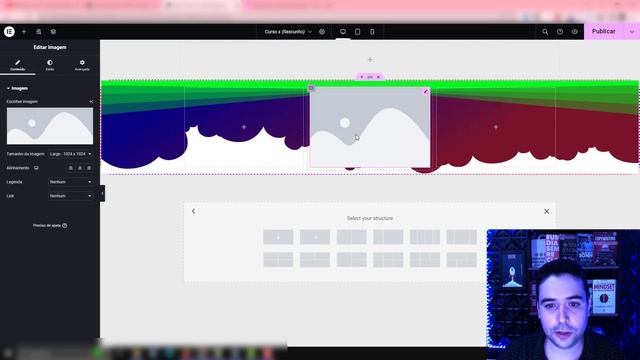The image size is (640, 360).
Task: Align image center
Action: [80, 168]
